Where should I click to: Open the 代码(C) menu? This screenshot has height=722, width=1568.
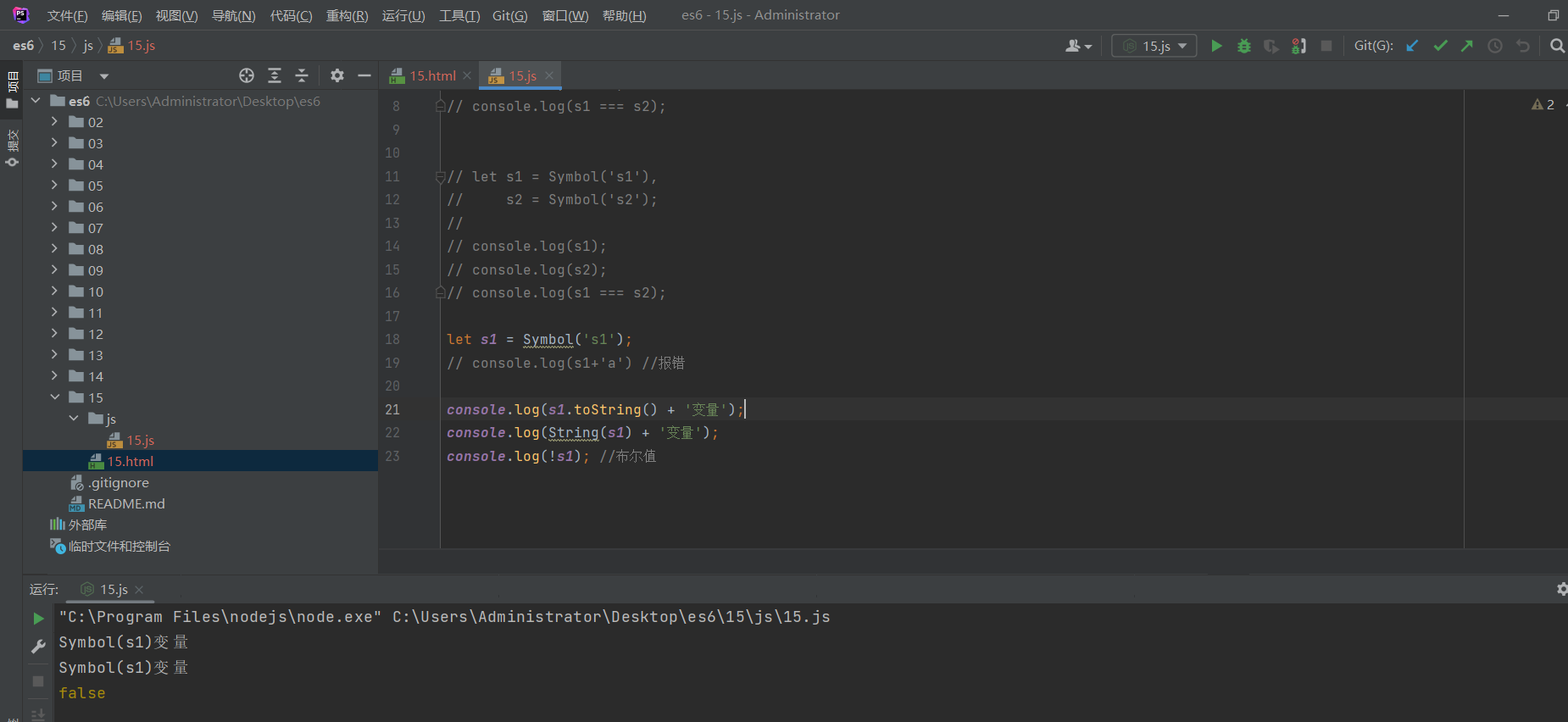pyautogui.click(x=291, y=16)
